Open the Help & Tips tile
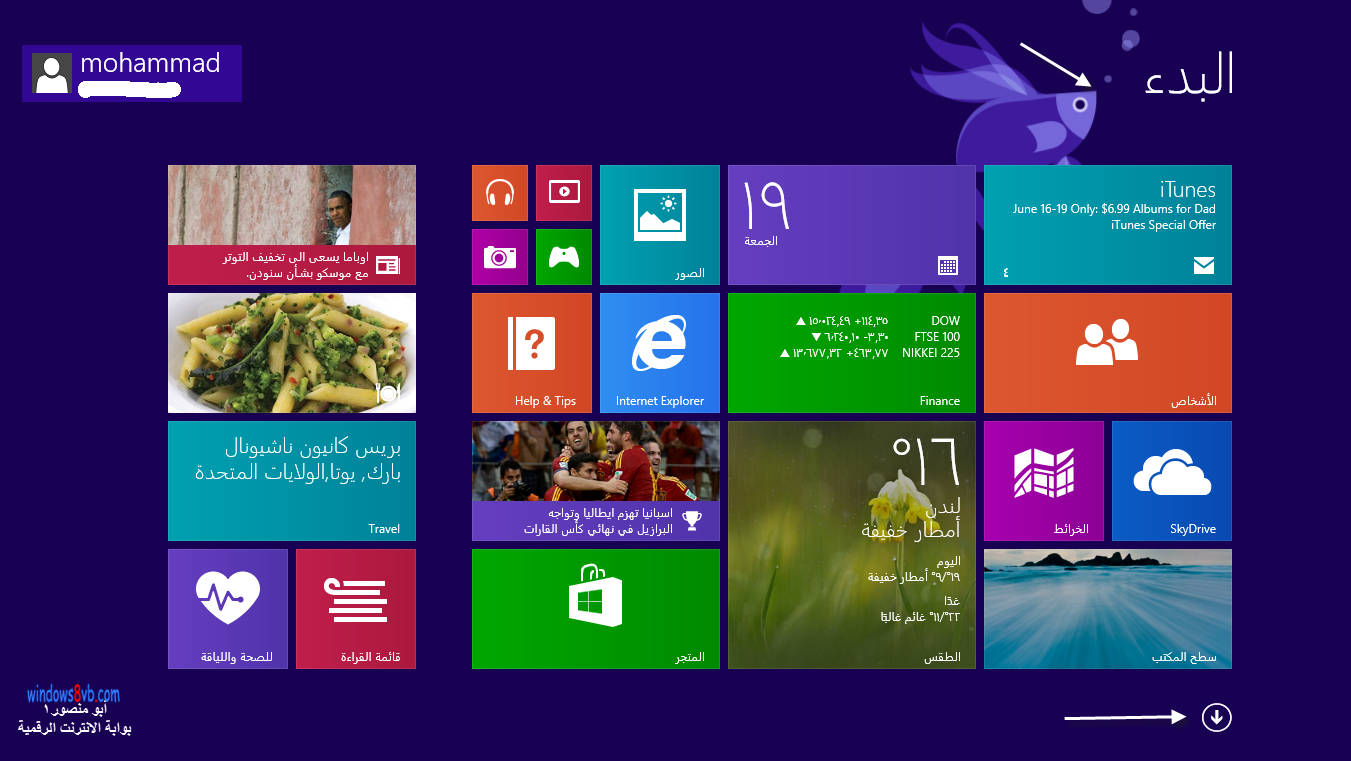Viewport: 1351px width, 761px height. 531,352
